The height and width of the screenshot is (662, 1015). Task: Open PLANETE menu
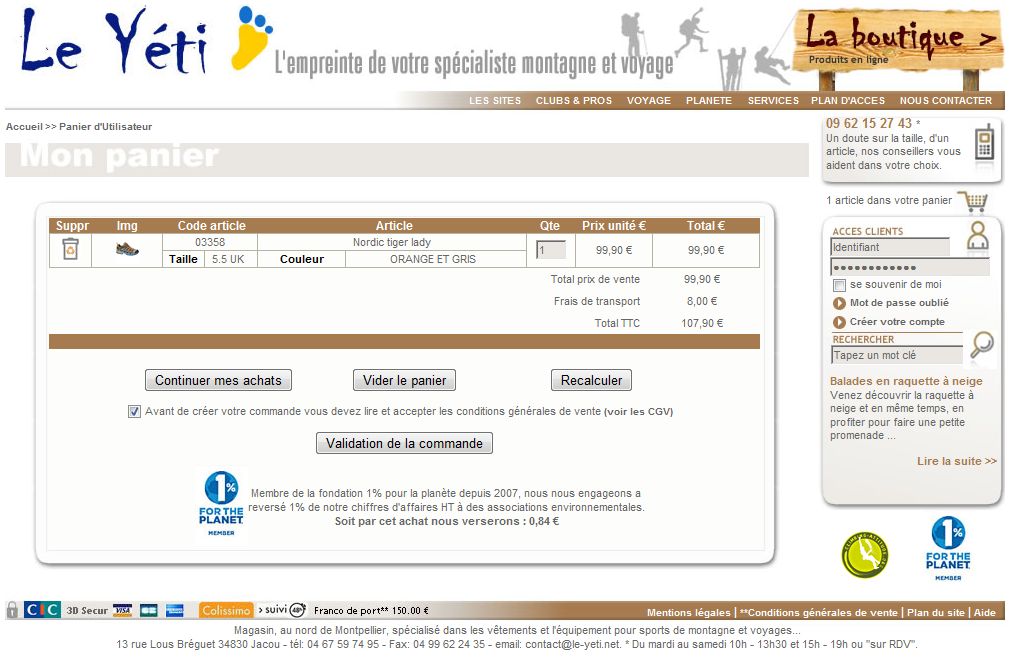709,101
